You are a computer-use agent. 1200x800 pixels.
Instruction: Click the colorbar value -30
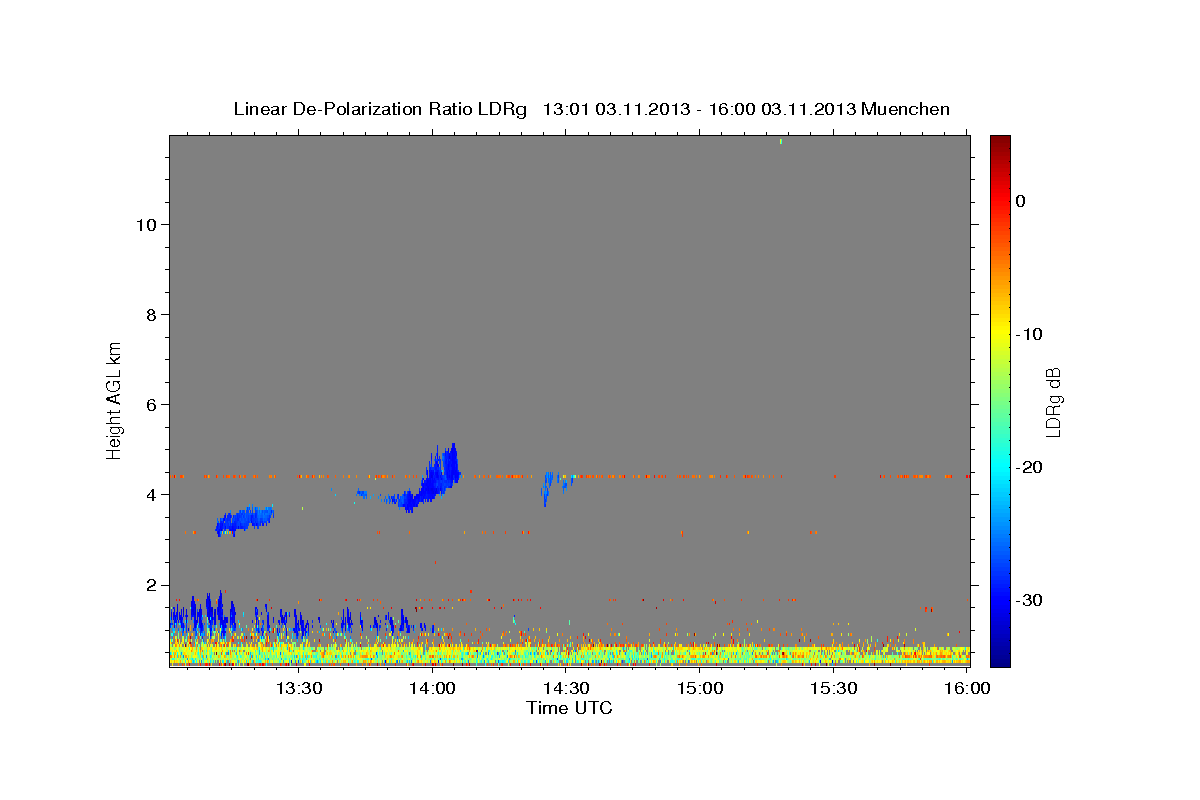click(x=1030, y=600)
